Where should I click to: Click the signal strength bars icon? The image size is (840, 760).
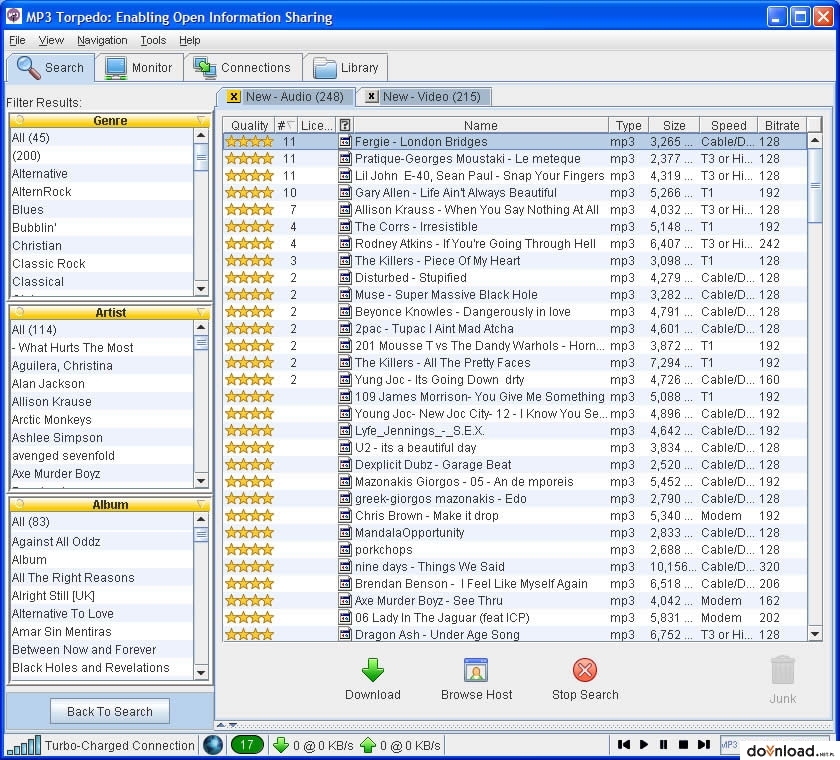click(24, 745)
